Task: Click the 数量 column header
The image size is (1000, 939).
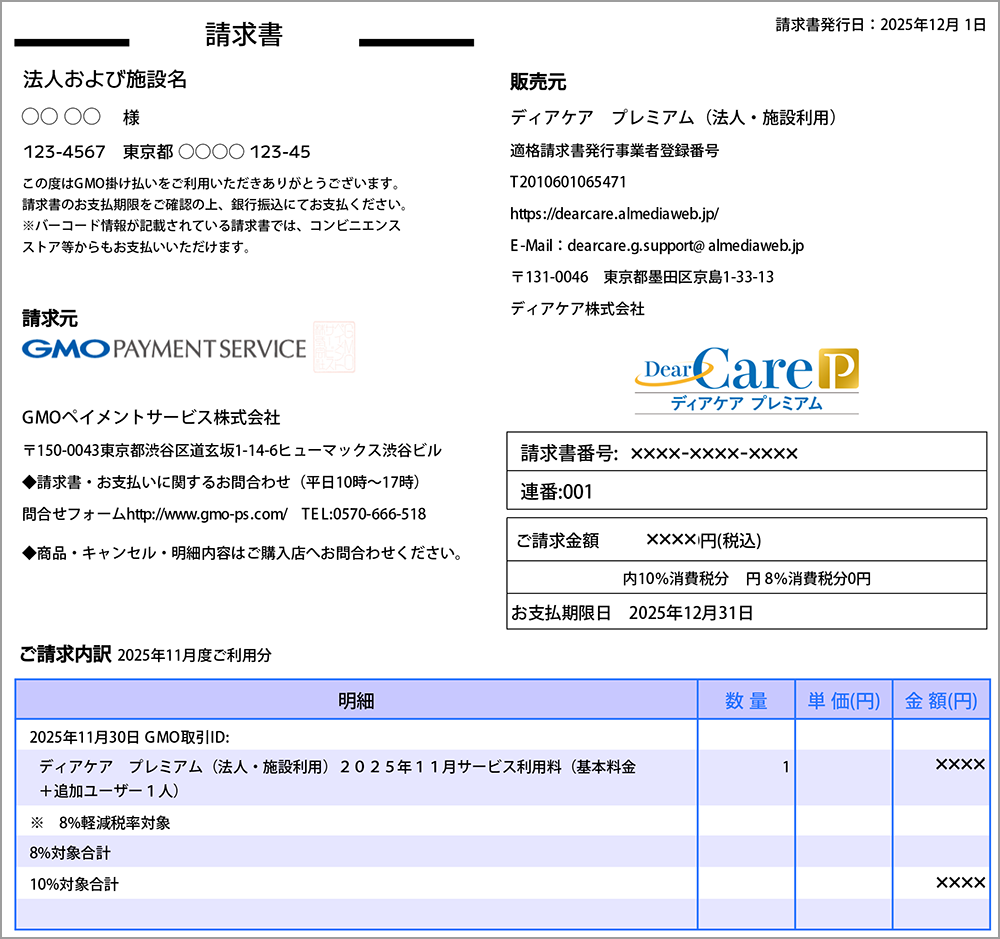Action: tap(745, 700)
